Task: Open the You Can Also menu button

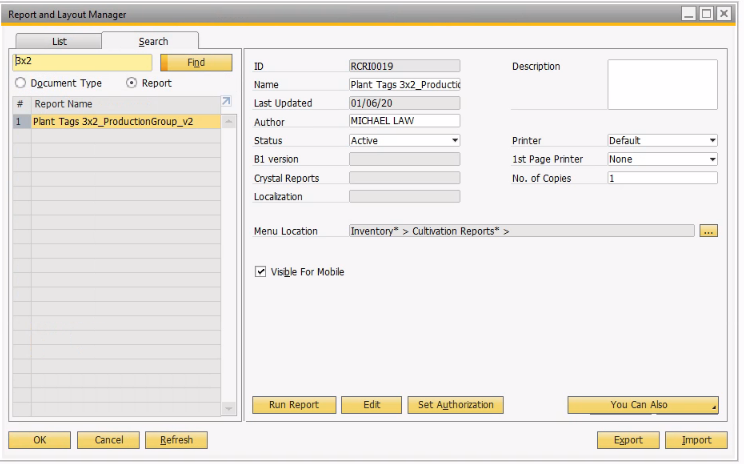Action: pyautogui.click(x=643, y=405)
